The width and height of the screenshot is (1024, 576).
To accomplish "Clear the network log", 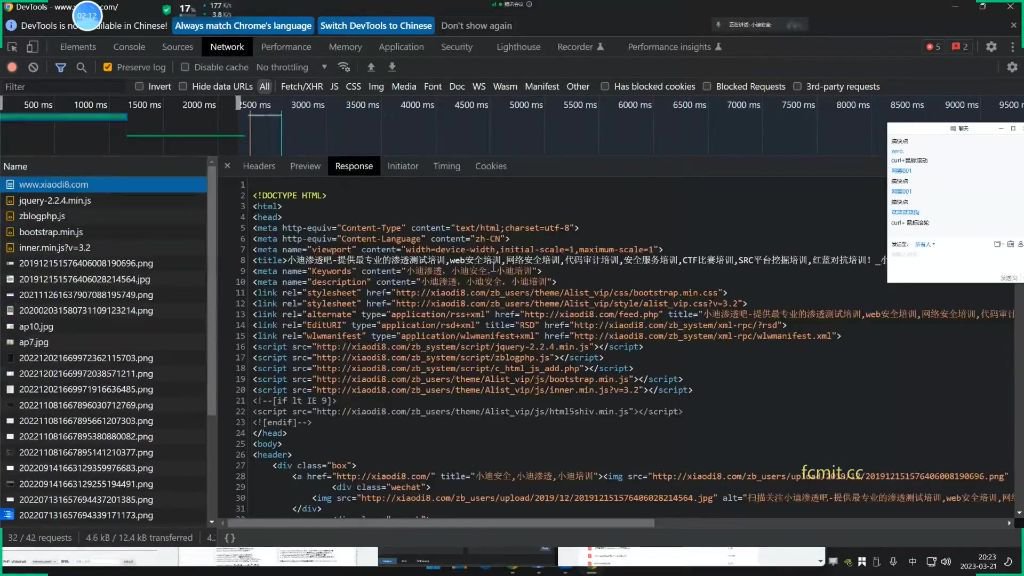I will click(x=33, y=67).
